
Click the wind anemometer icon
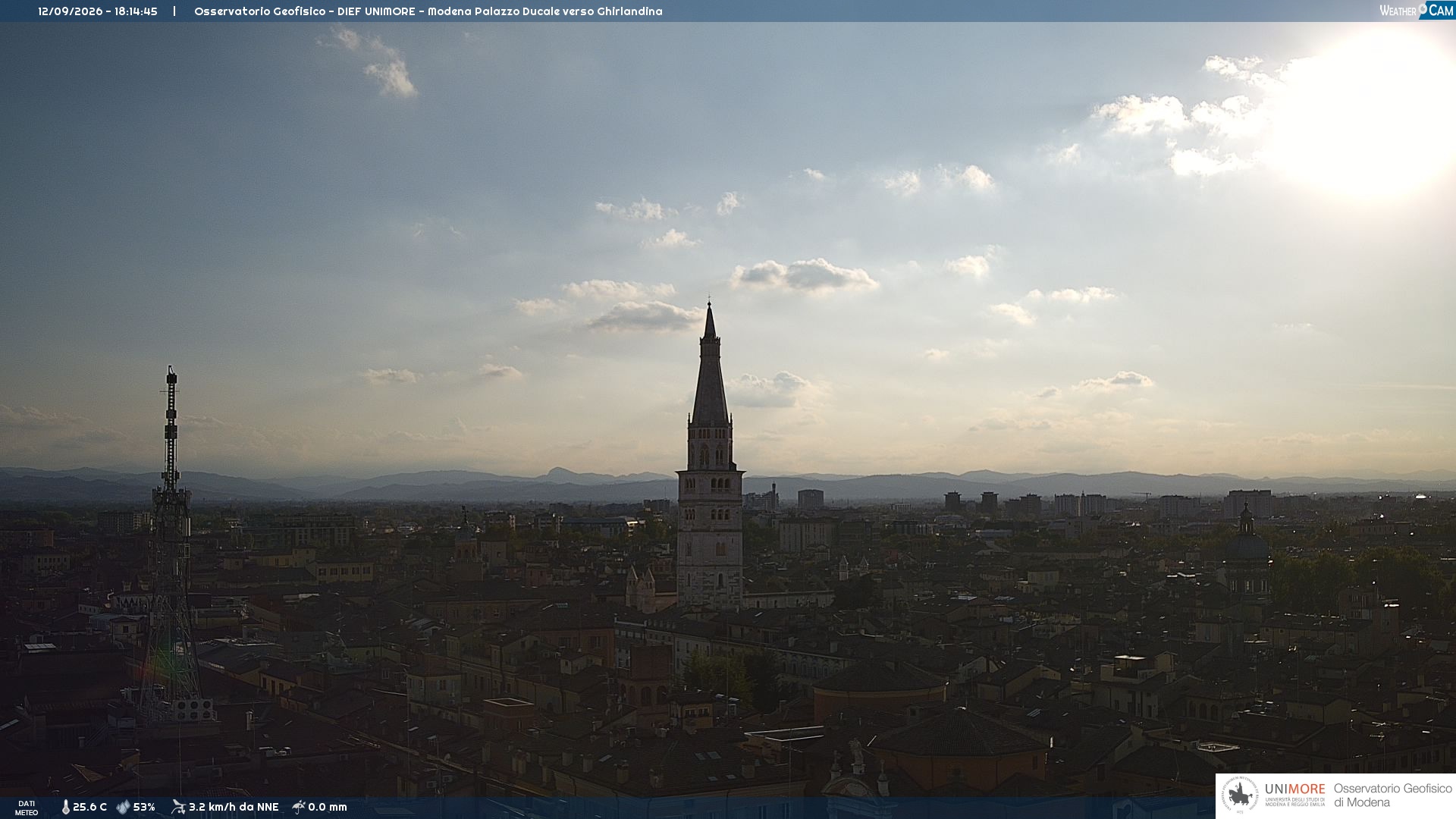[178, 807]
